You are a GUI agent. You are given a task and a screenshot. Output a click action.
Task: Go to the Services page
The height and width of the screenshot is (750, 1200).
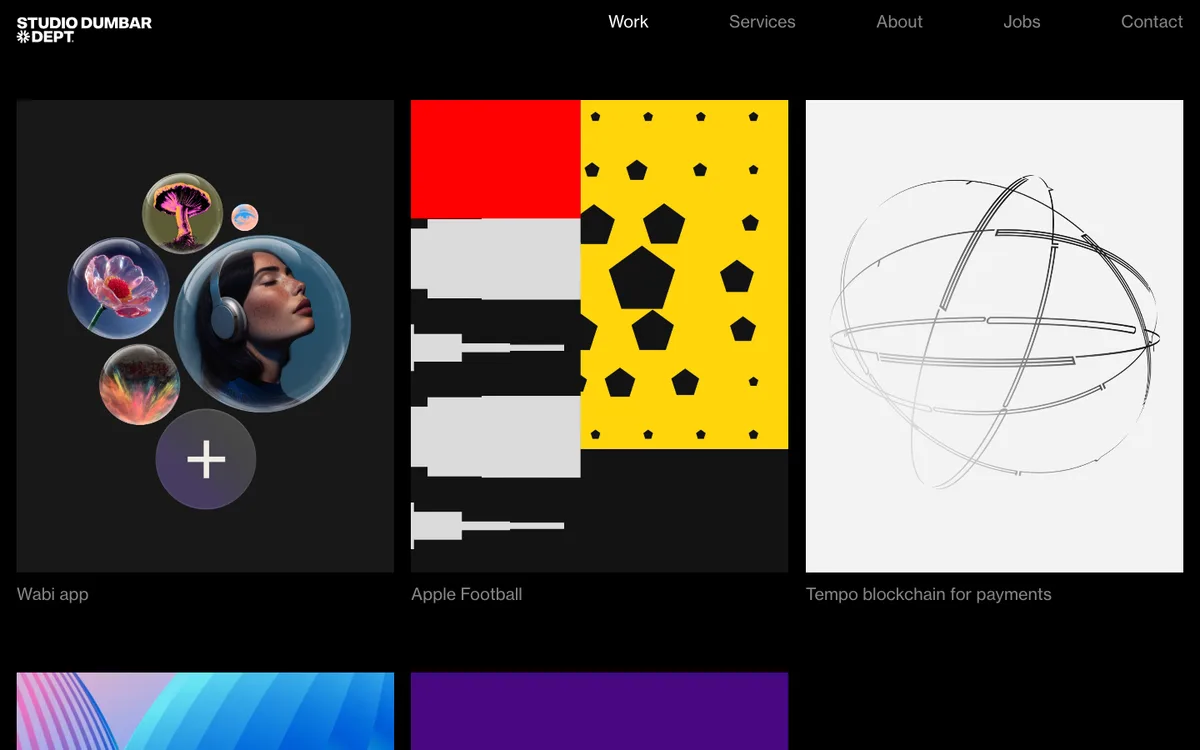pos(762,22)
